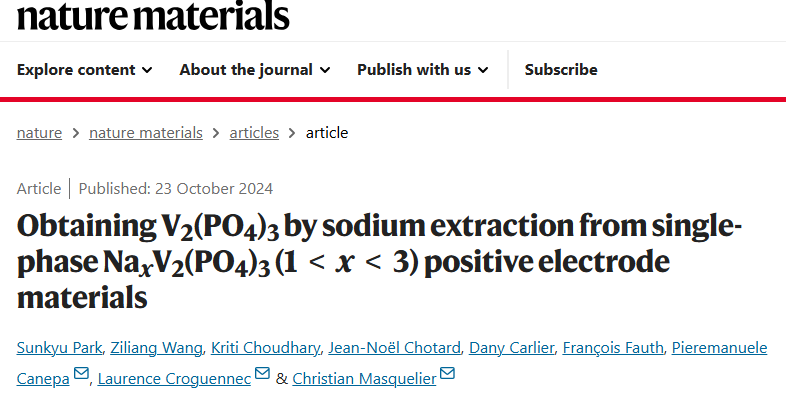Open Jean-Noël Chotard author link
786x398 pixels.
[x=394, y=347]
